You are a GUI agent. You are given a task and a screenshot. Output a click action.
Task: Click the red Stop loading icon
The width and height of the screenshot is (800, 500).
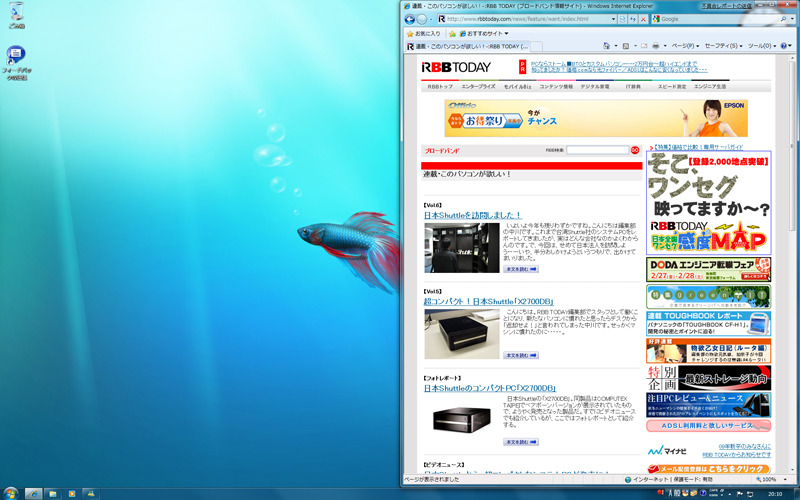coord(643,19)
